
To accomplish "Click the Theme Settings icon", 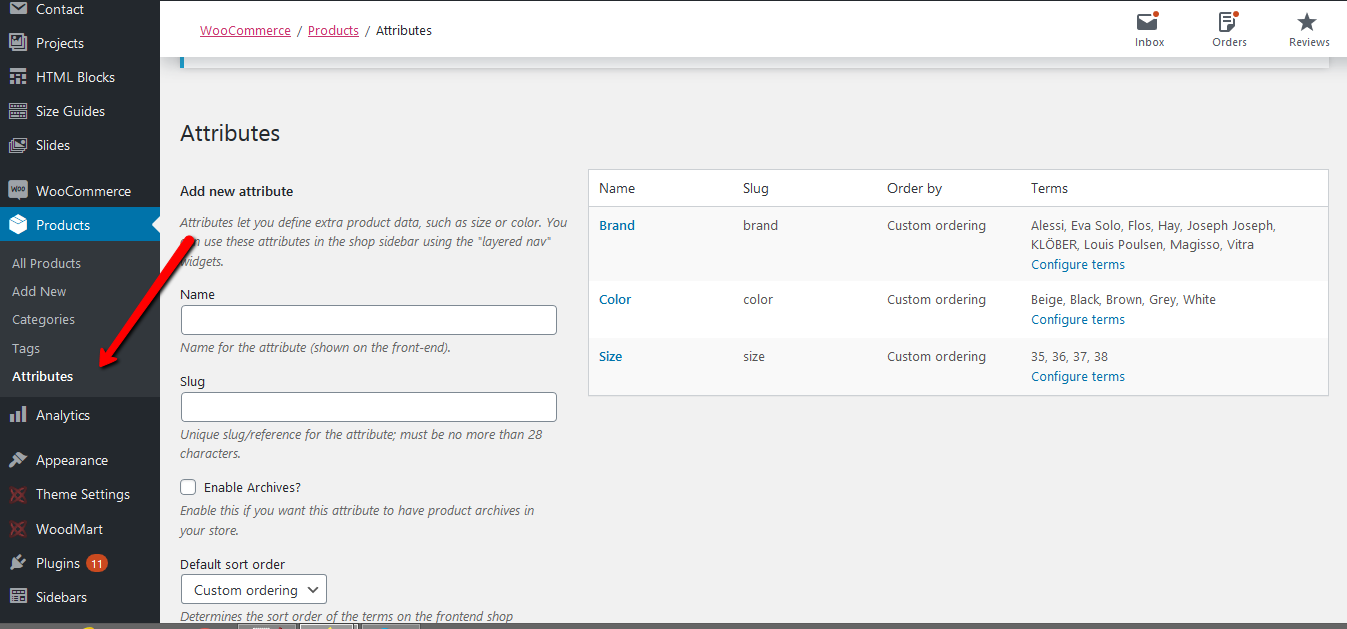I will click(x=18, y=494).
